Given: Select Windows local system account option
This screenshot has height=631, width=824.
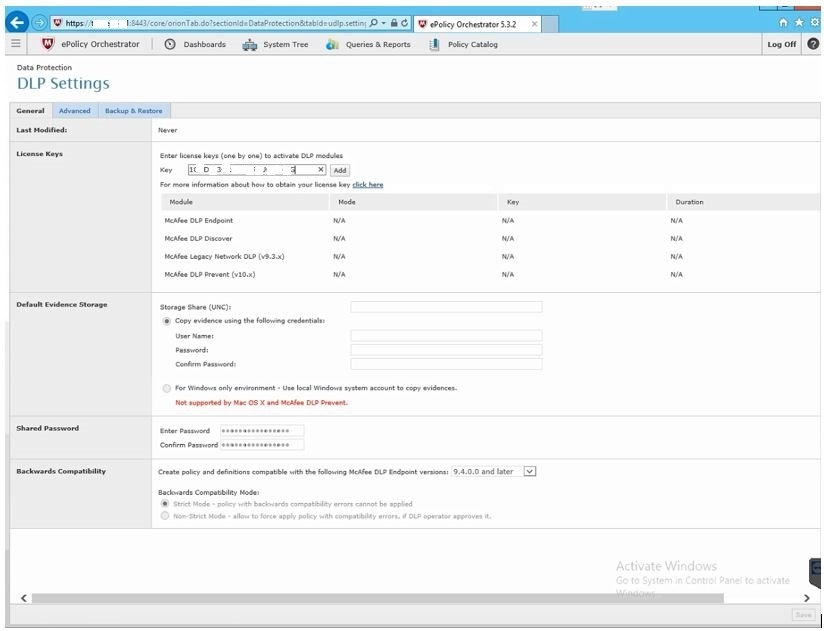Looking at the screenshot, I should click(x=166, y=388).
